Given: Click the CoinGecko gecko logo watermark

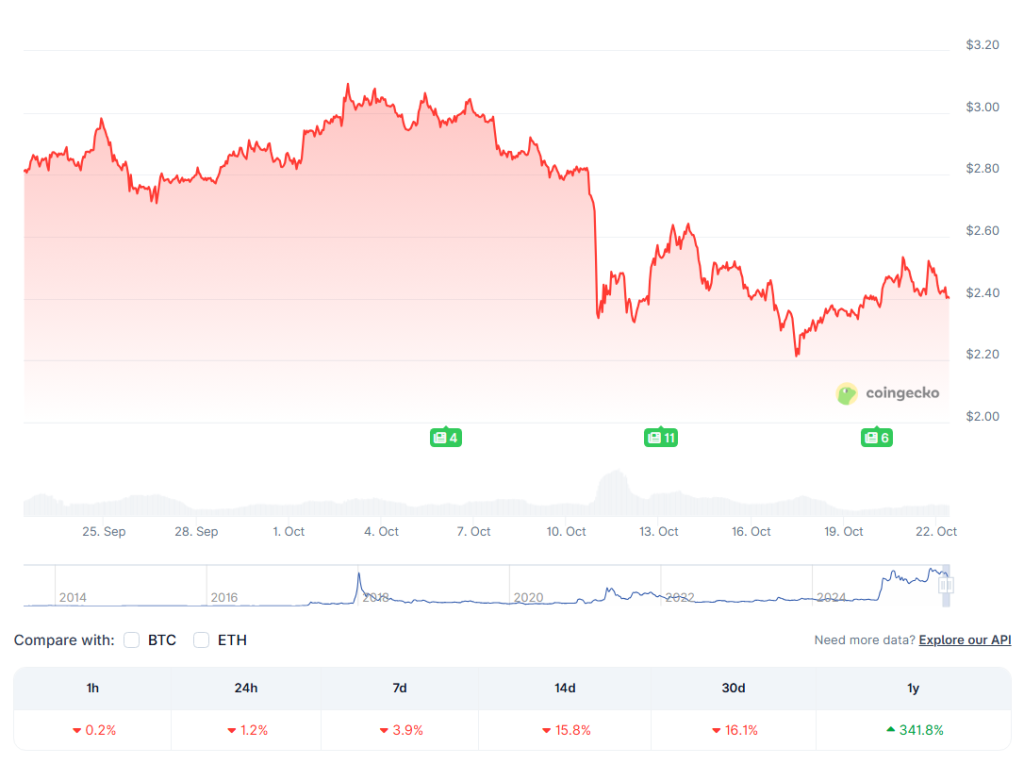Looking at the screenshot, I should (x=847, y=394).
